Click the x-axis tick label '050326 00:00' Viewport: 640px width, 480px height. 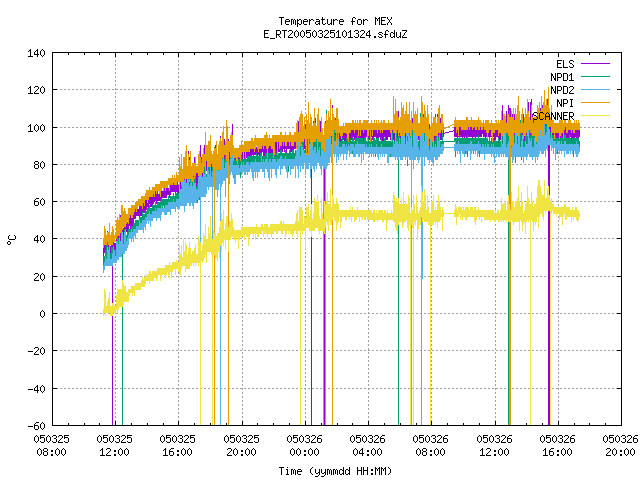pyautogui.click(x=304, y=446)
